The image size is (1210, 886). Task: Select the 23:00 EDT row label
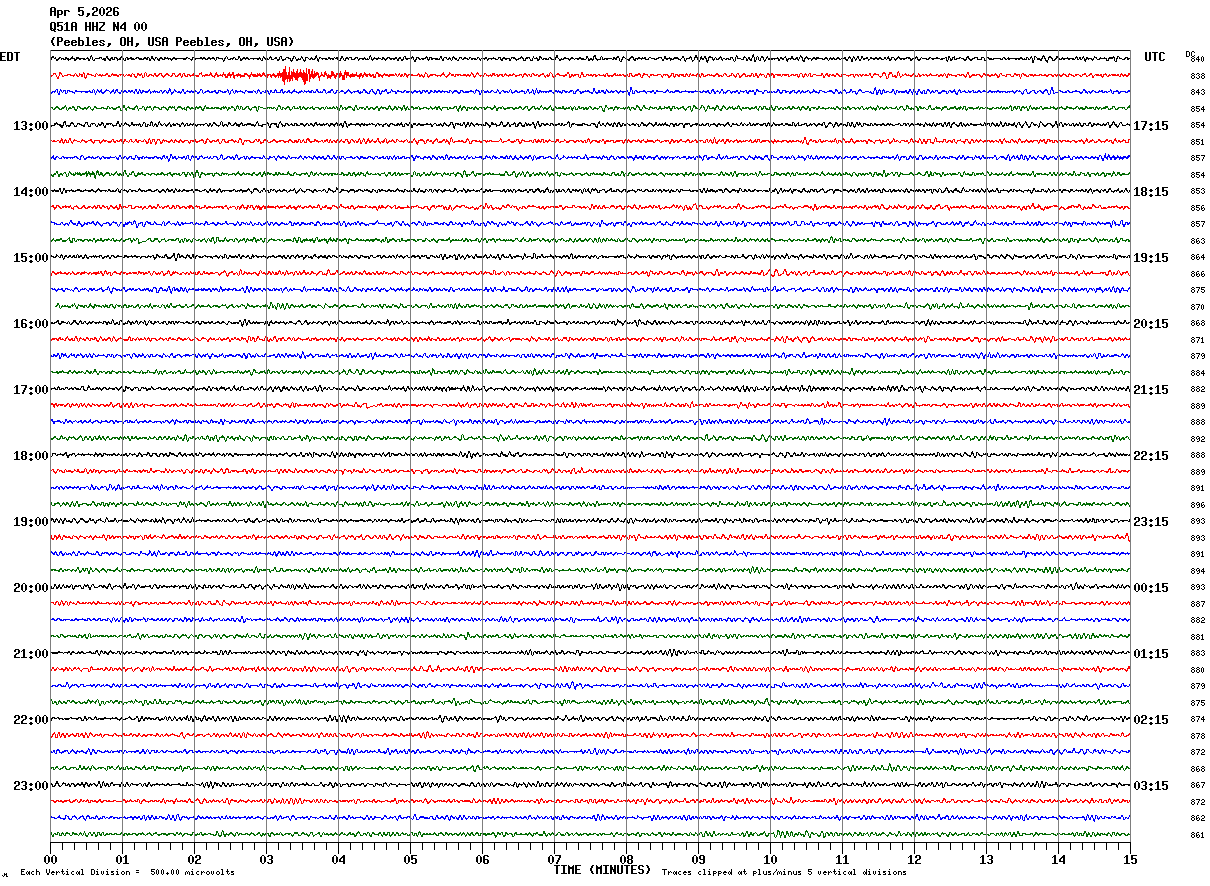(30, 786)
